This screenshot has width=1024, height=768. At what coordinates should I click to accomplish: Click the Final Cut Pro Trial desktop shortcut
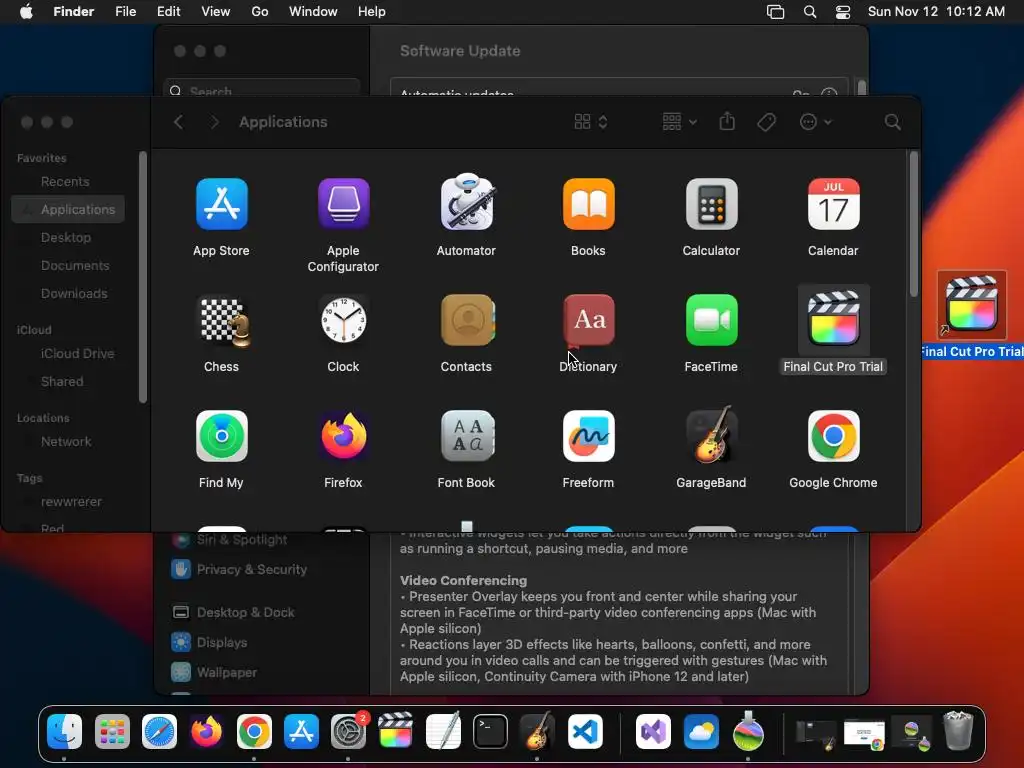click(972, 305)
